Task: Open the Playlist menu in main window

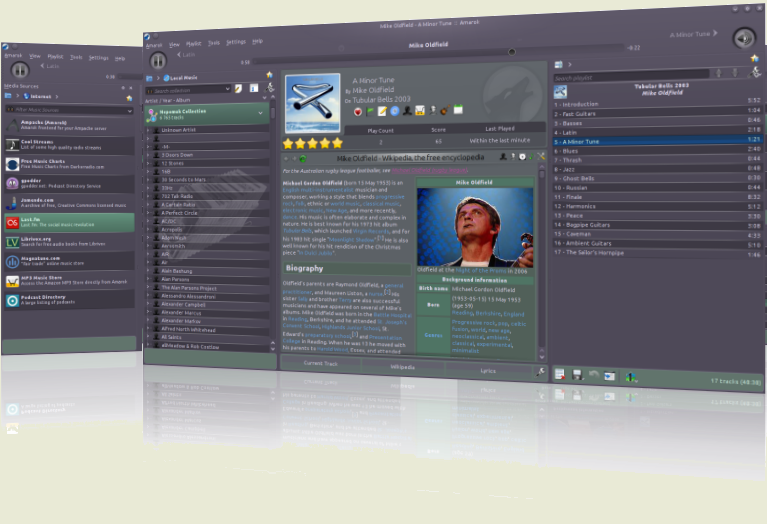Action: click(x=194, y=44)
